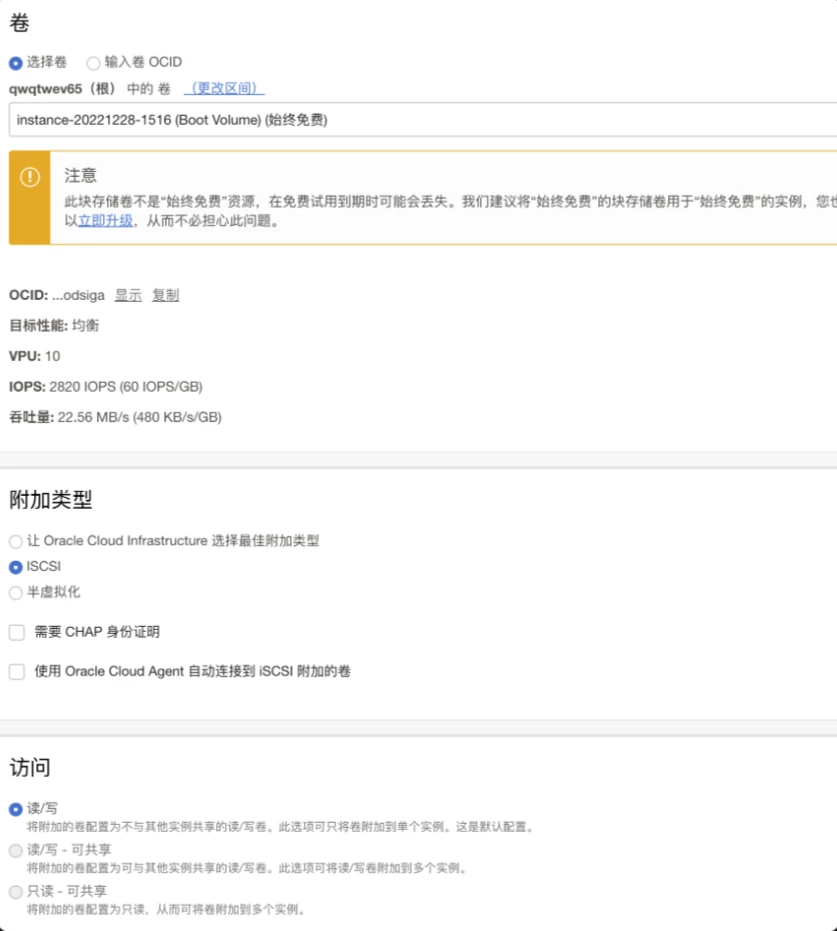The width and height of the screenshot is (837, 931).
Task: Enable the 需要 CHAP 身份证明 checkbox
Action: tap(17, 632)
